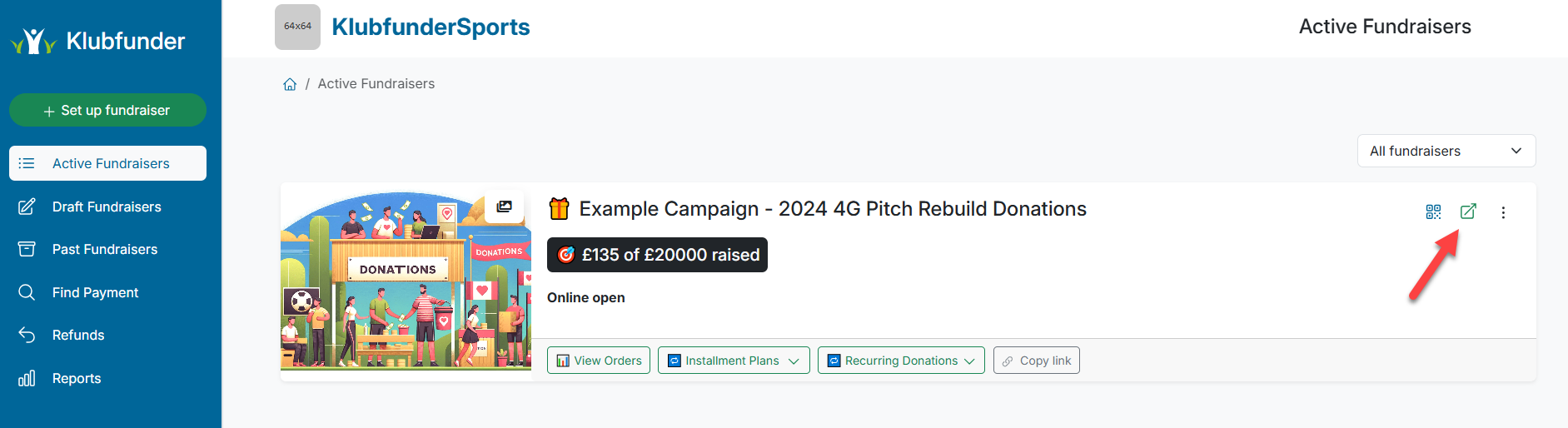The image size is (1568, 428).
Task: Click the home breadcrumb icon
Action: [x=290, y=84]
